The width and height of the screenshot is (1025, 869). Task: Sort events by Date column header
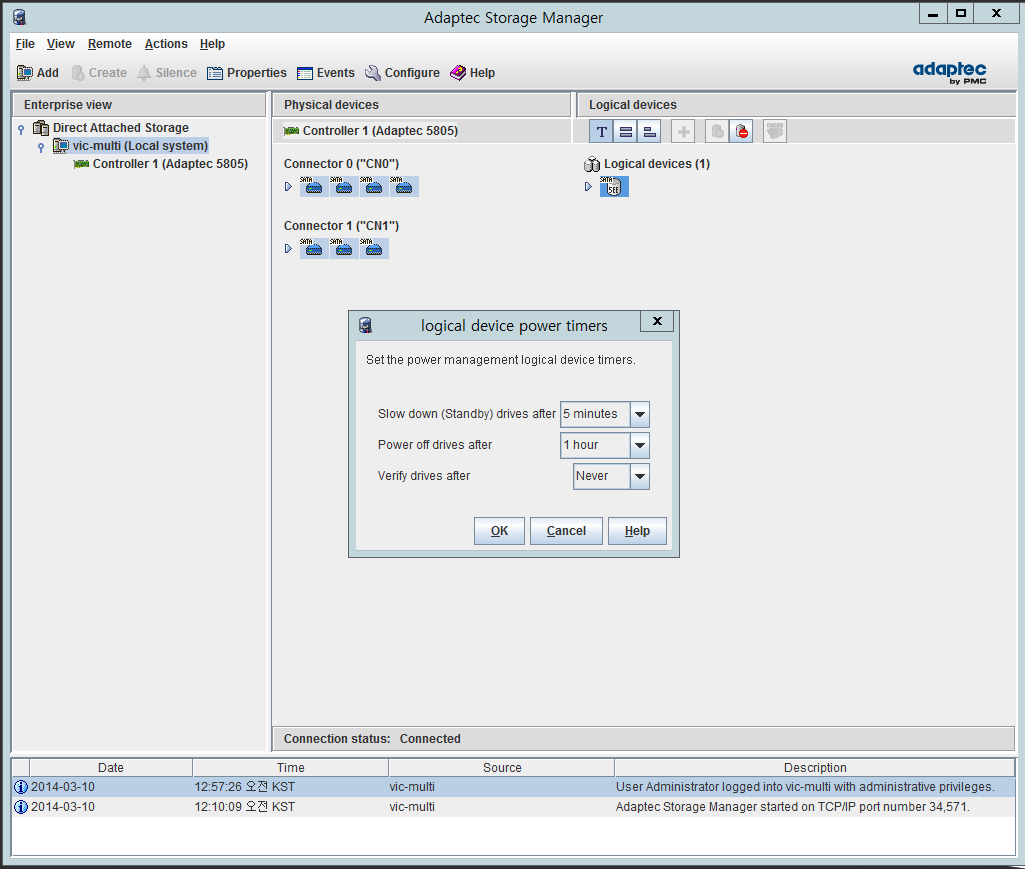(x=110, y=768)
